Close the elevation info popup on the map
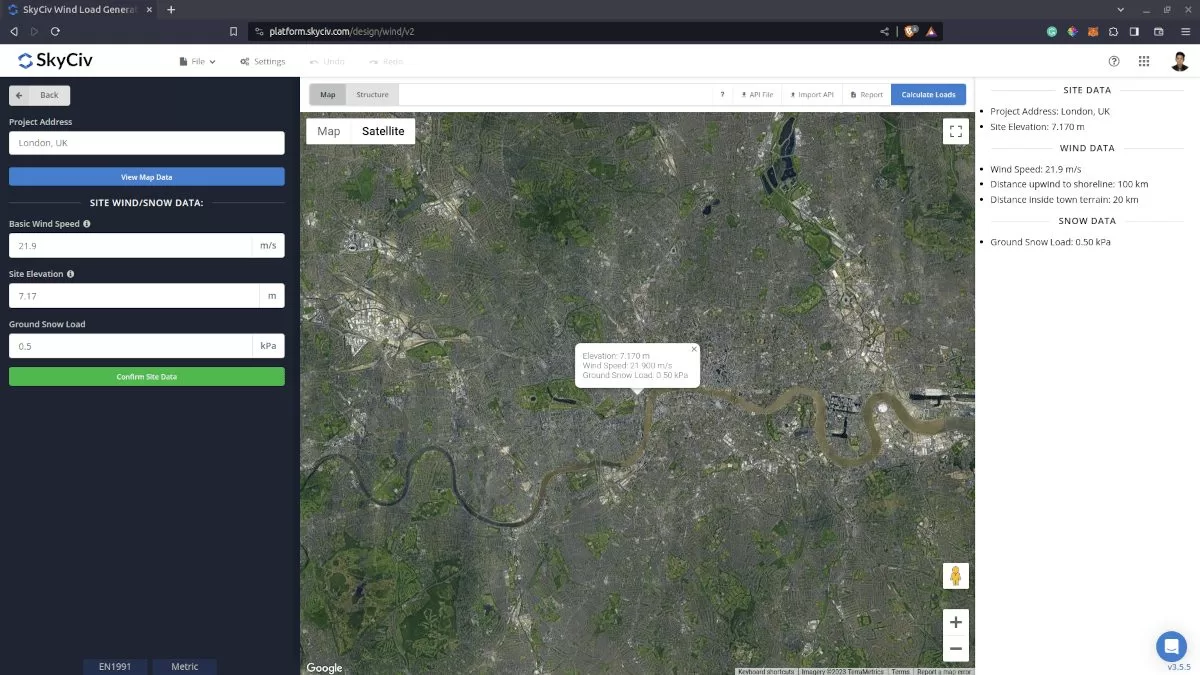The image size is (1200, 675). 694,349
